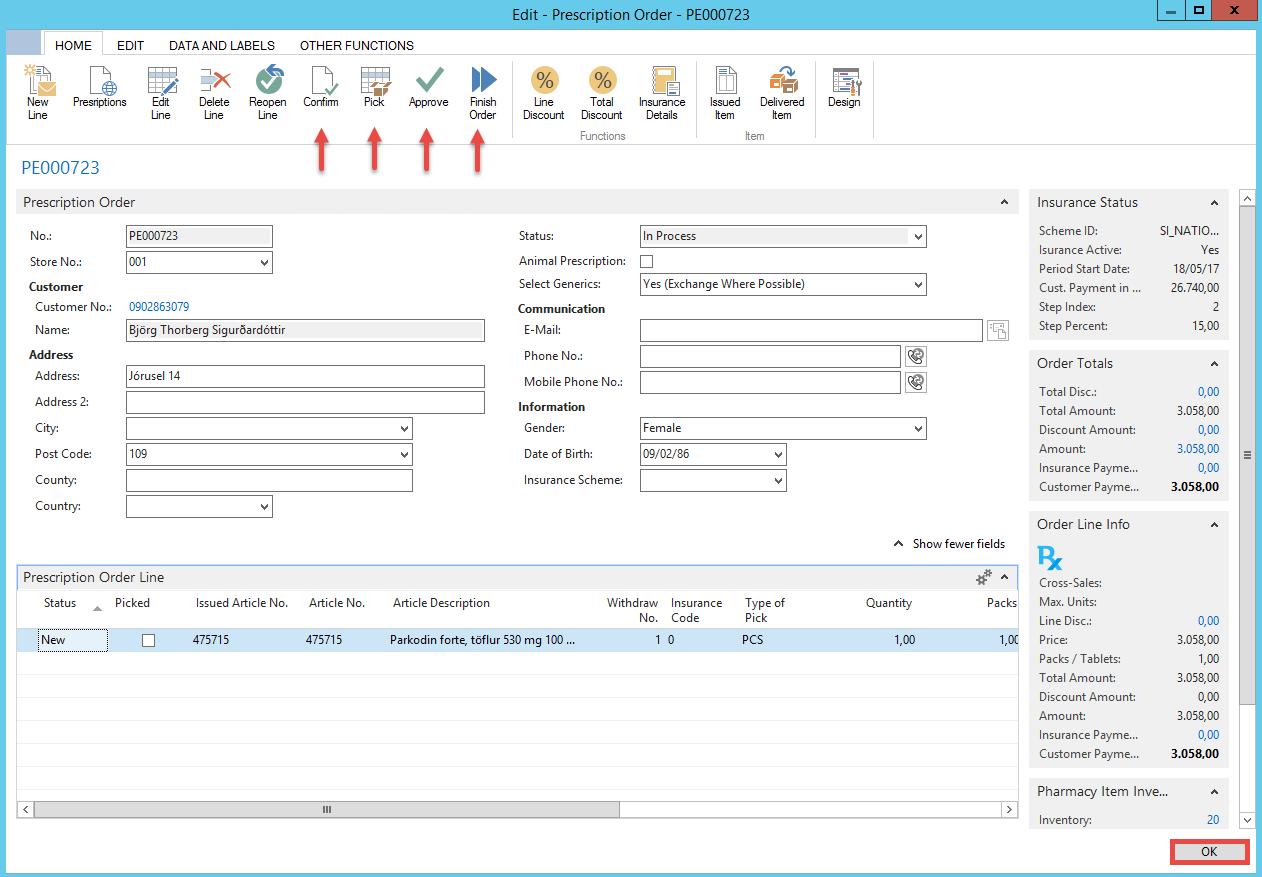
Task: Open the Prescriptions list icon
Action: pos(100,82)
